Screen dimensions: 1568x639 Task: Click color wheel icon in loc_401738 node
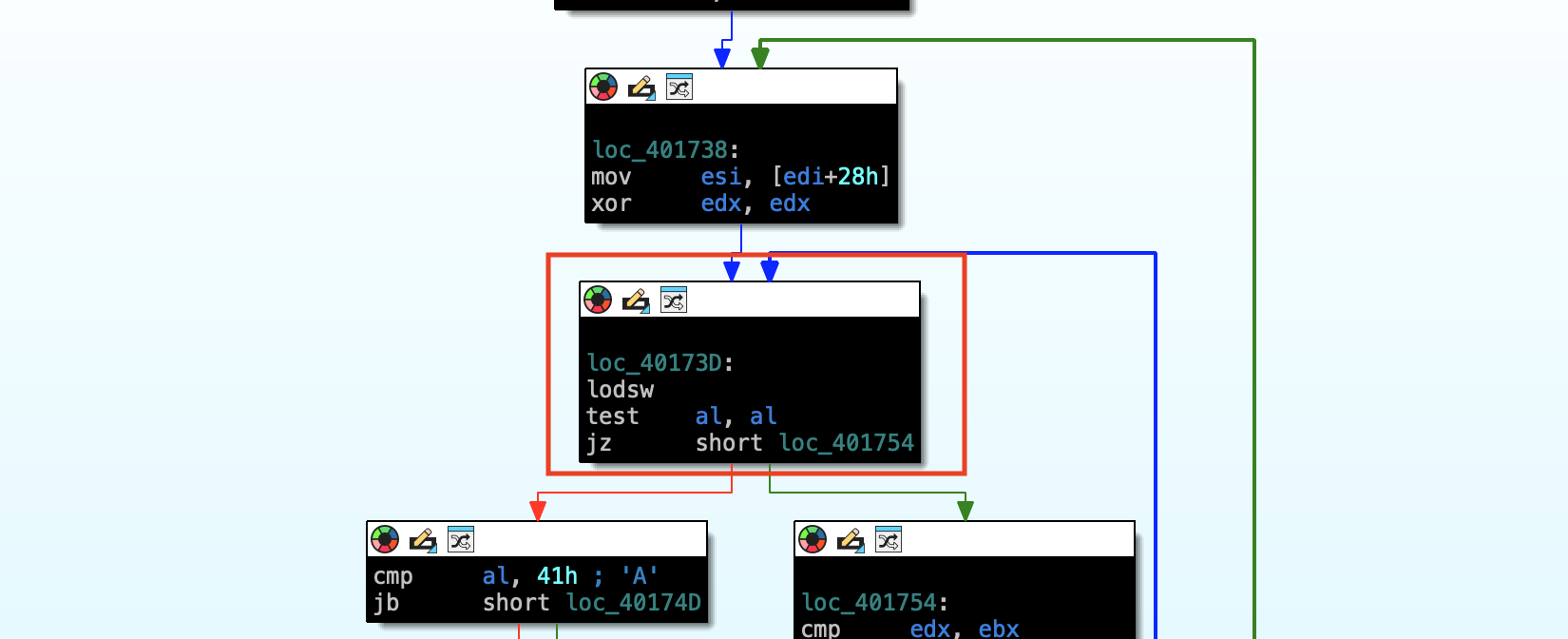[x=603, y=87]
